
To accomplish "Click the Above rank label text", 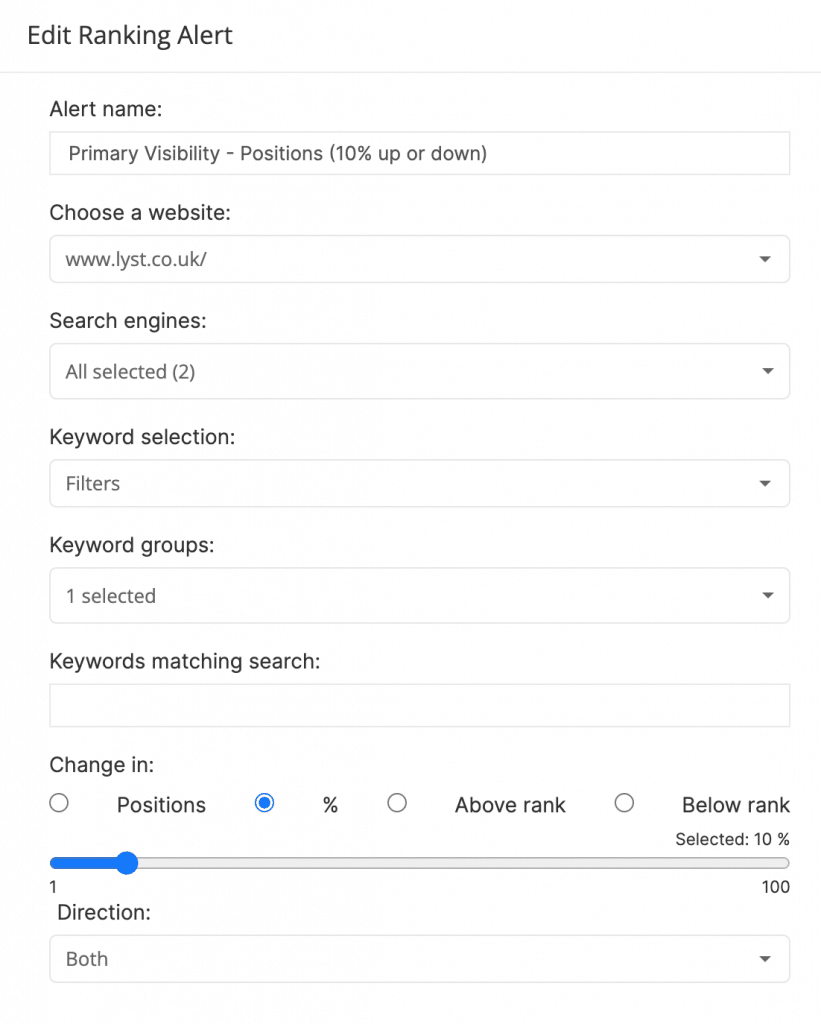I will 510,805.
